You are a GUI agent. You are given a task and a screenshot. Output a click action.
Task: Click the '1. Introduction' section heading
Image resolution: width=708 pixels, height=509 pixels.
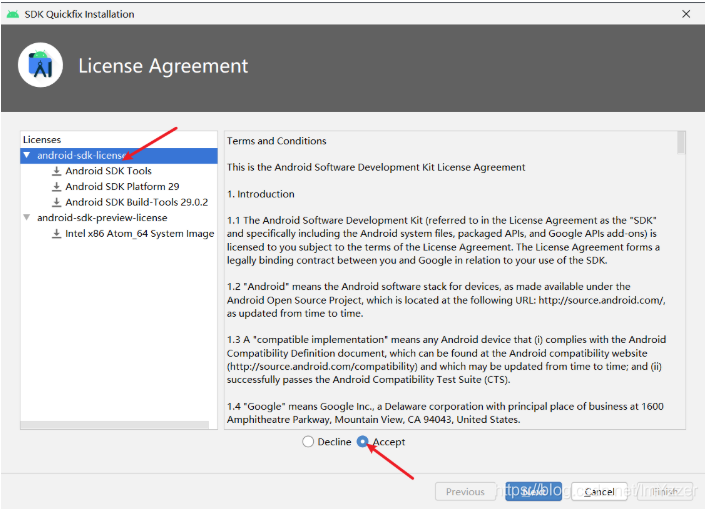click(261, 194)
